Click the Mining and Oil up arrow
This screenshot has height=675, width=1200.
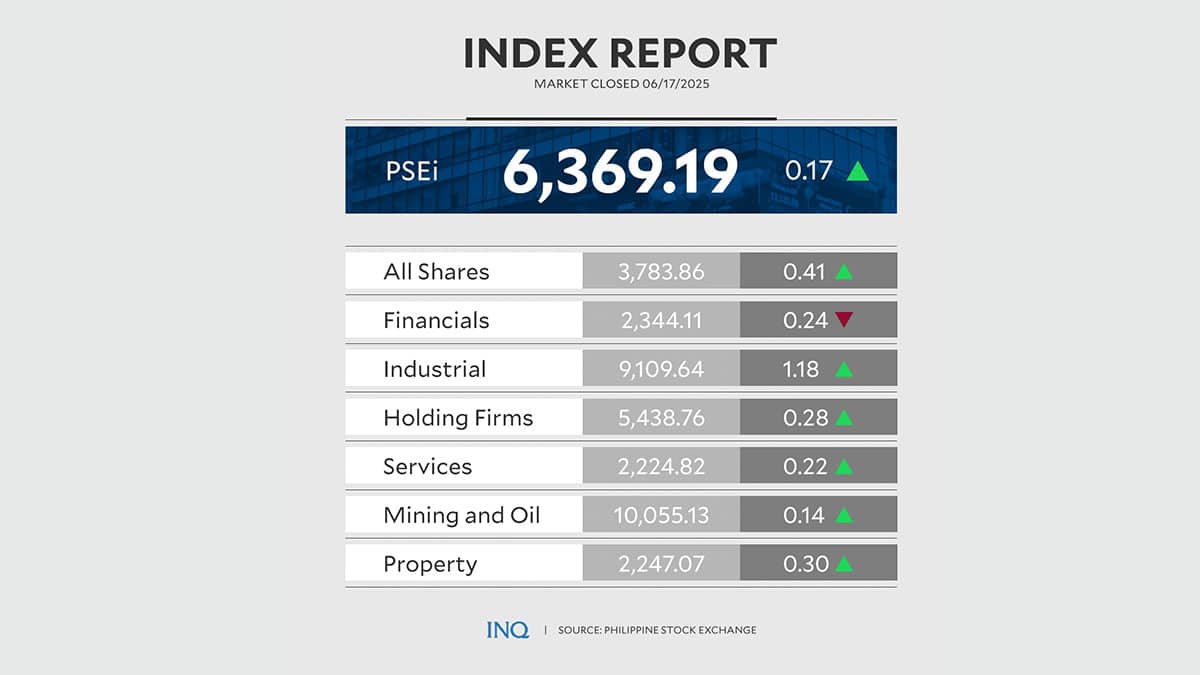(843, 516)
